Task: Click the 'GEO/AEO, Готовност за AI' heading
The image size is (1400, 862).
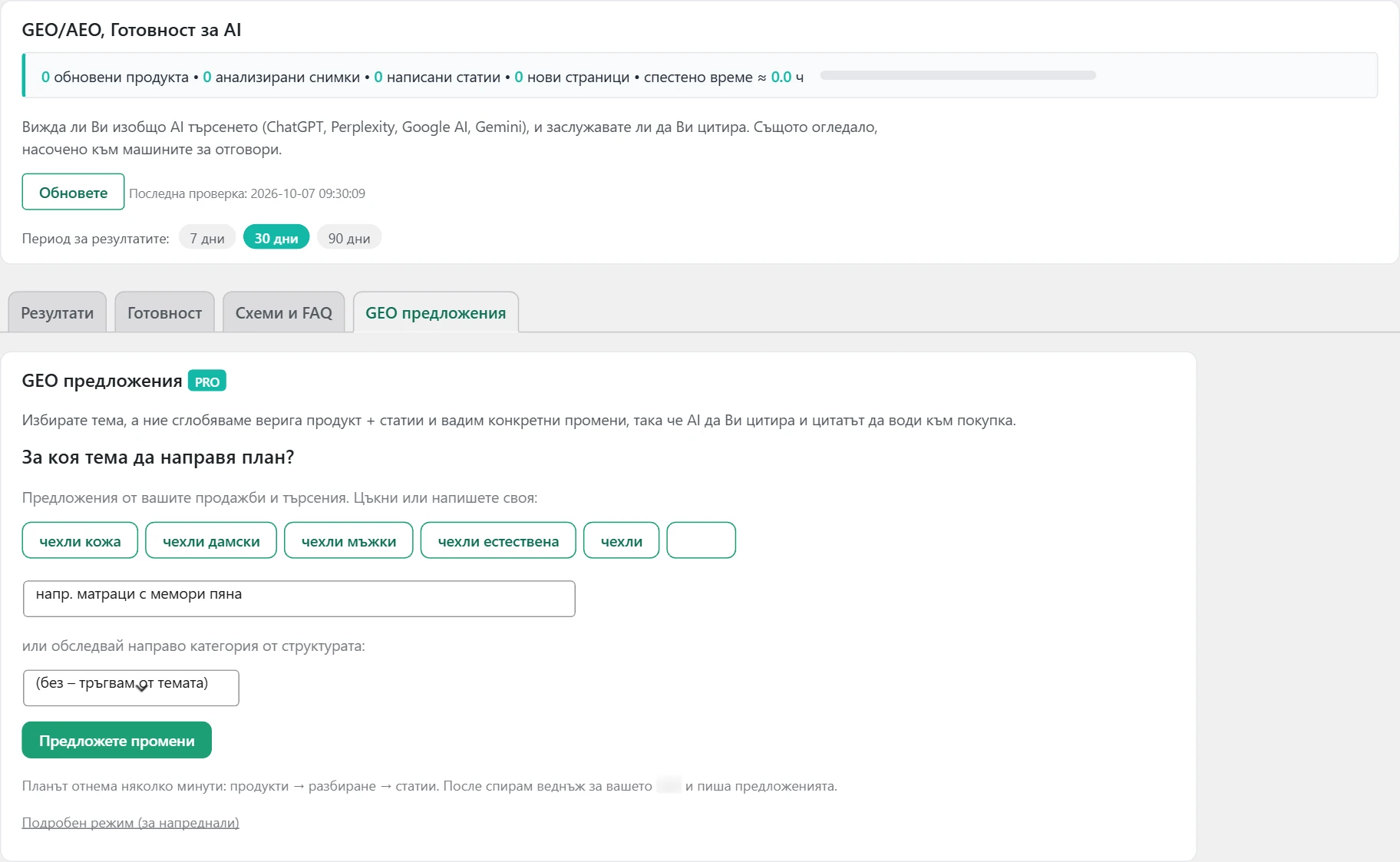Action: point(131,30)
